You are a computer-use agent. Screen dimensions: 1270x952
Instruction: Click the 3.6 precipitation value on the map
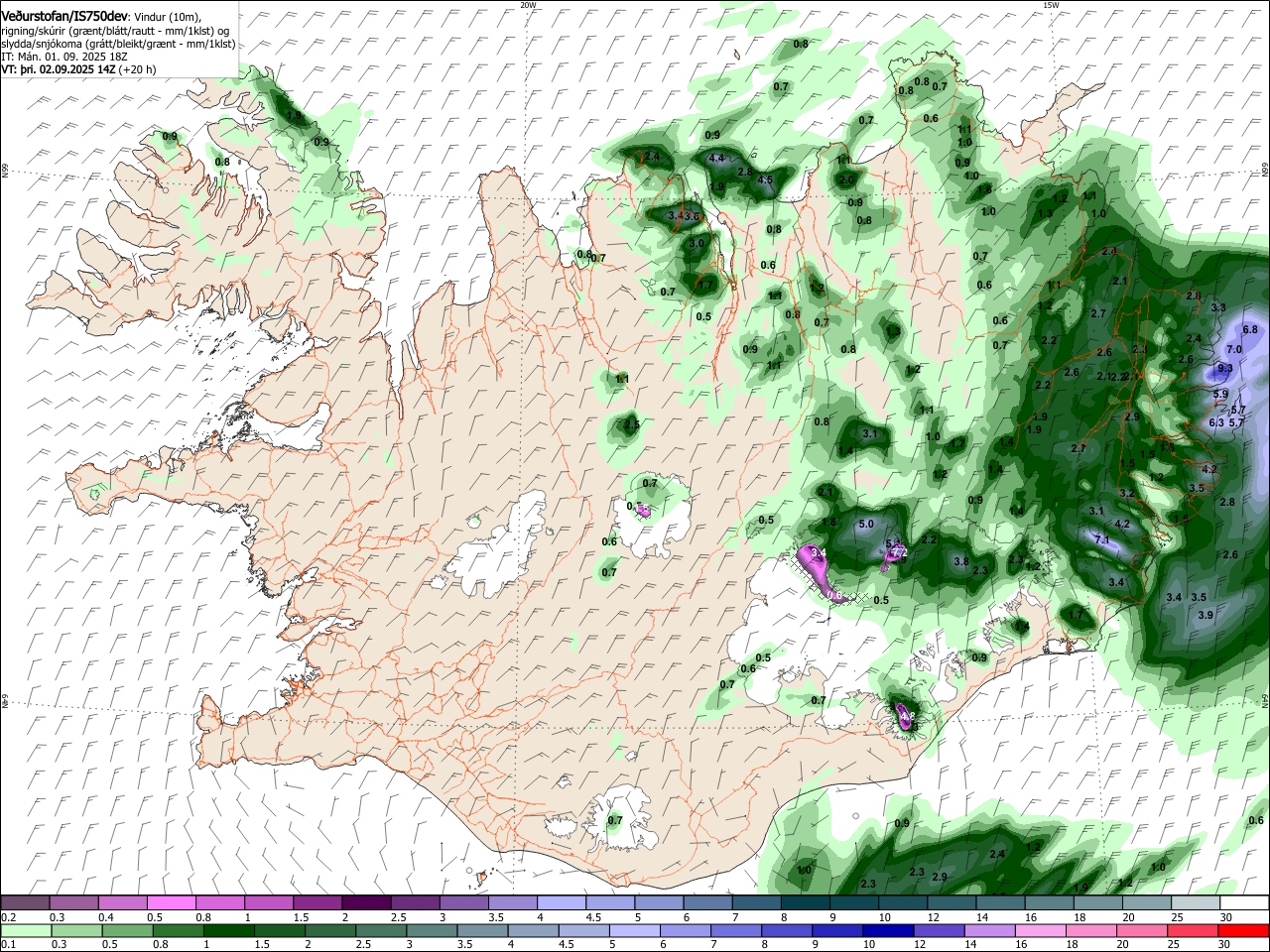[x=693, y=216]
